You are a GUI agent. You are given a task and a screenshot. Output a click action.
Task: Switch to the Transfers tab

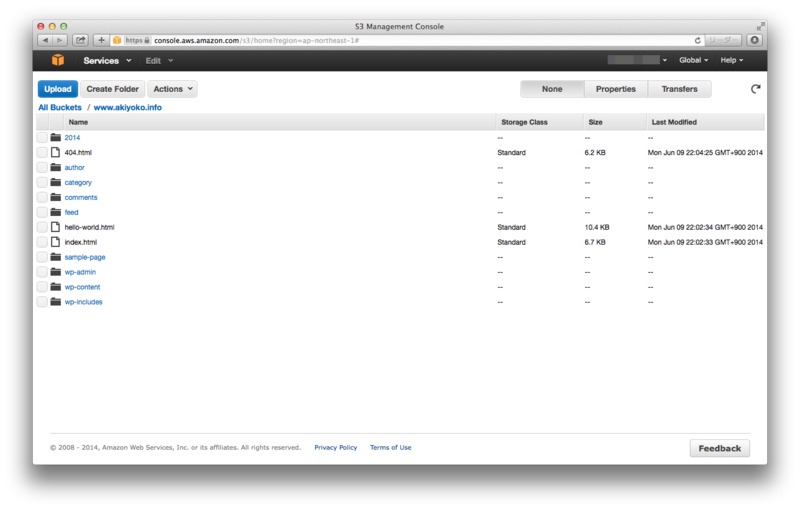click(680, 89)
